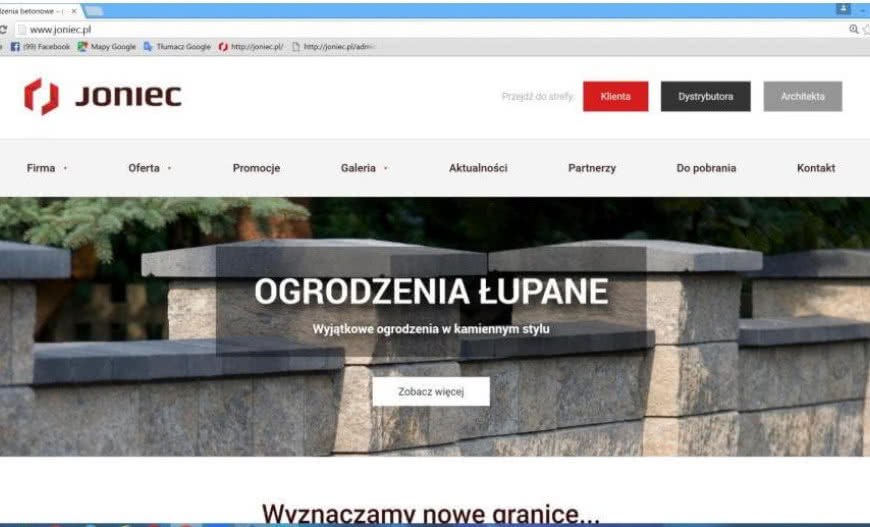Open the joniec.pl/admin bookmark
Screen dimensions: 870x527
click(x=332, y=46)
